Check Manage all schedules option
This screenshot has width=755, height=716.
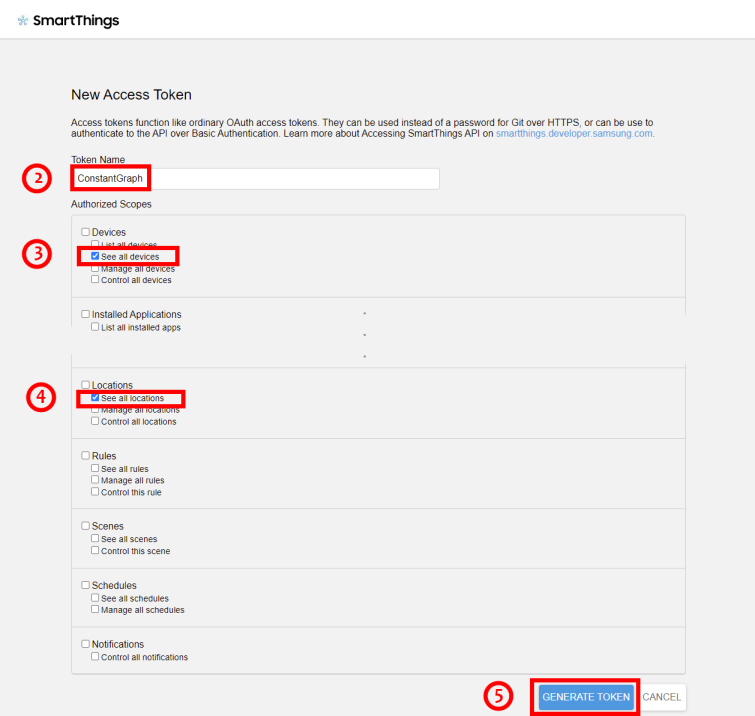(x=95, y=609)
